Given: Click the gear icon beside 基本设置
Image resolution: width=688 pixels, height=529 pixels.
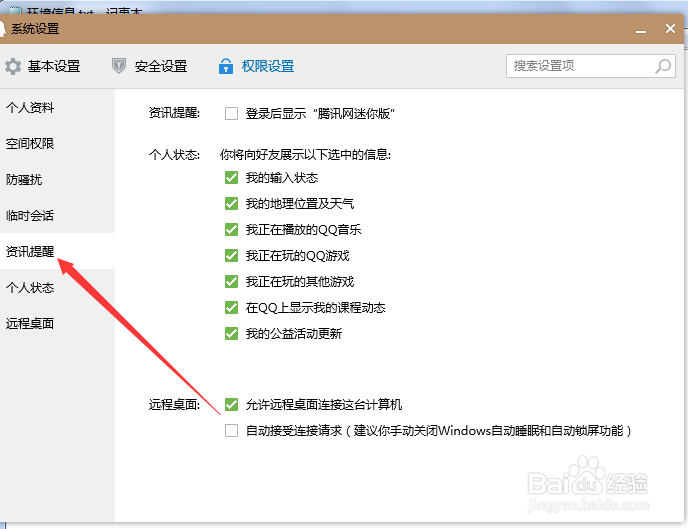Looking at the screenshot, I should point(13,66).
